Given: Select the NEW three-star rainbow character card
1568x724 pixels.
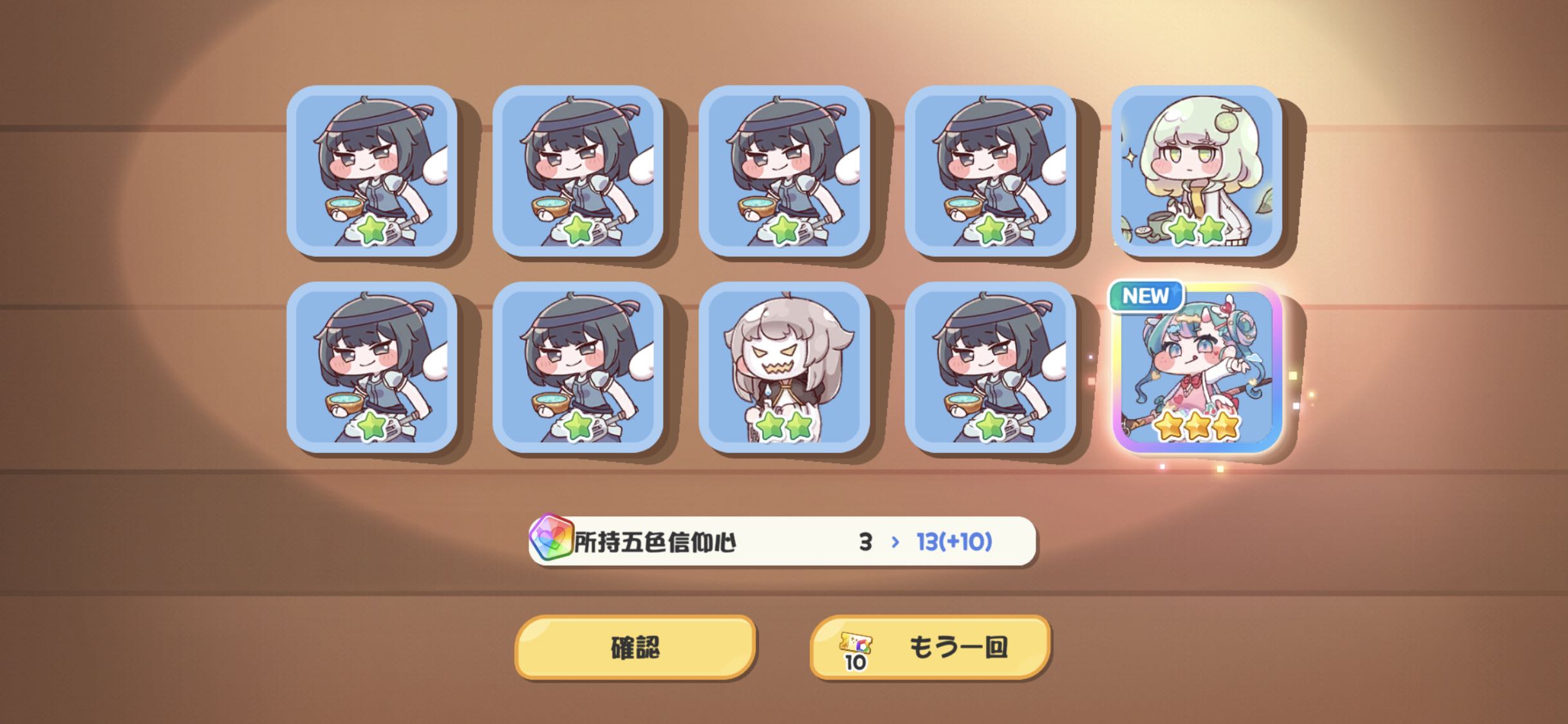Looking at the screenshot, I should click(1197, 367).
